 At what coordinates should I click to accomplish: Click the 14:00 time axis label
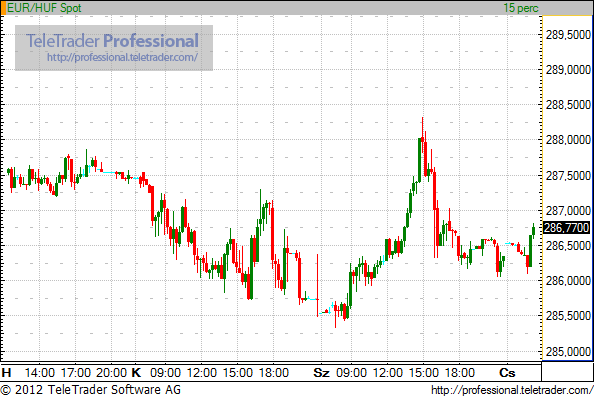(x=39, y=373)
